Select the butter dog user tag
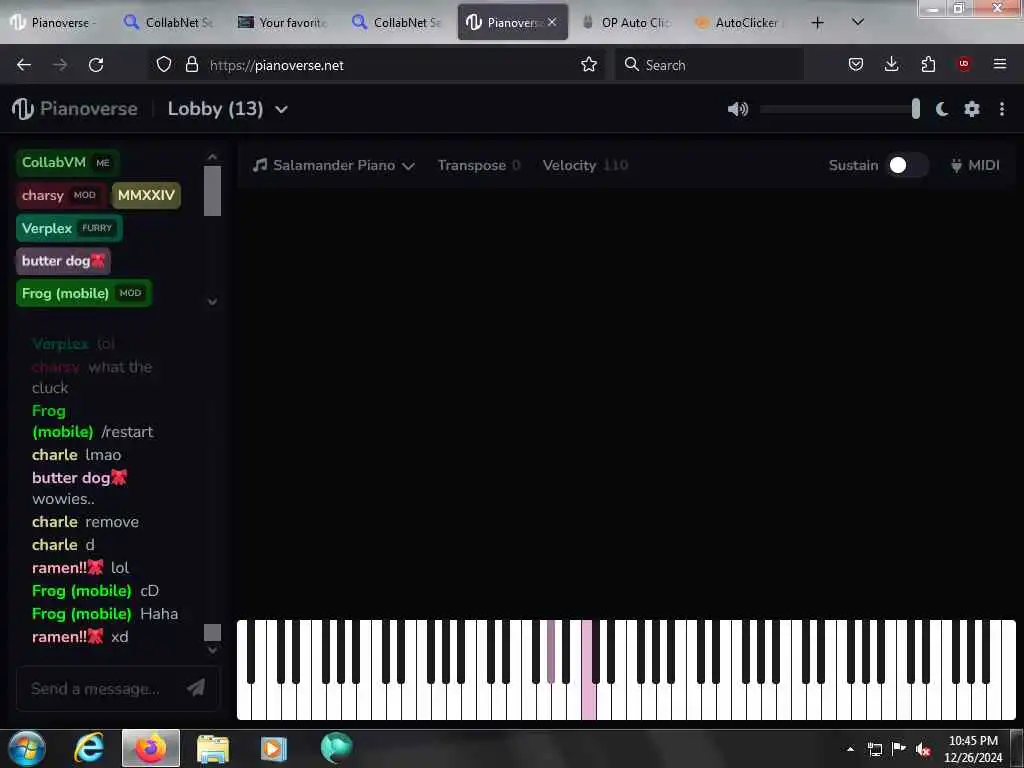Viewport: 1024px width, 768px height. click(x=63, y=261)
